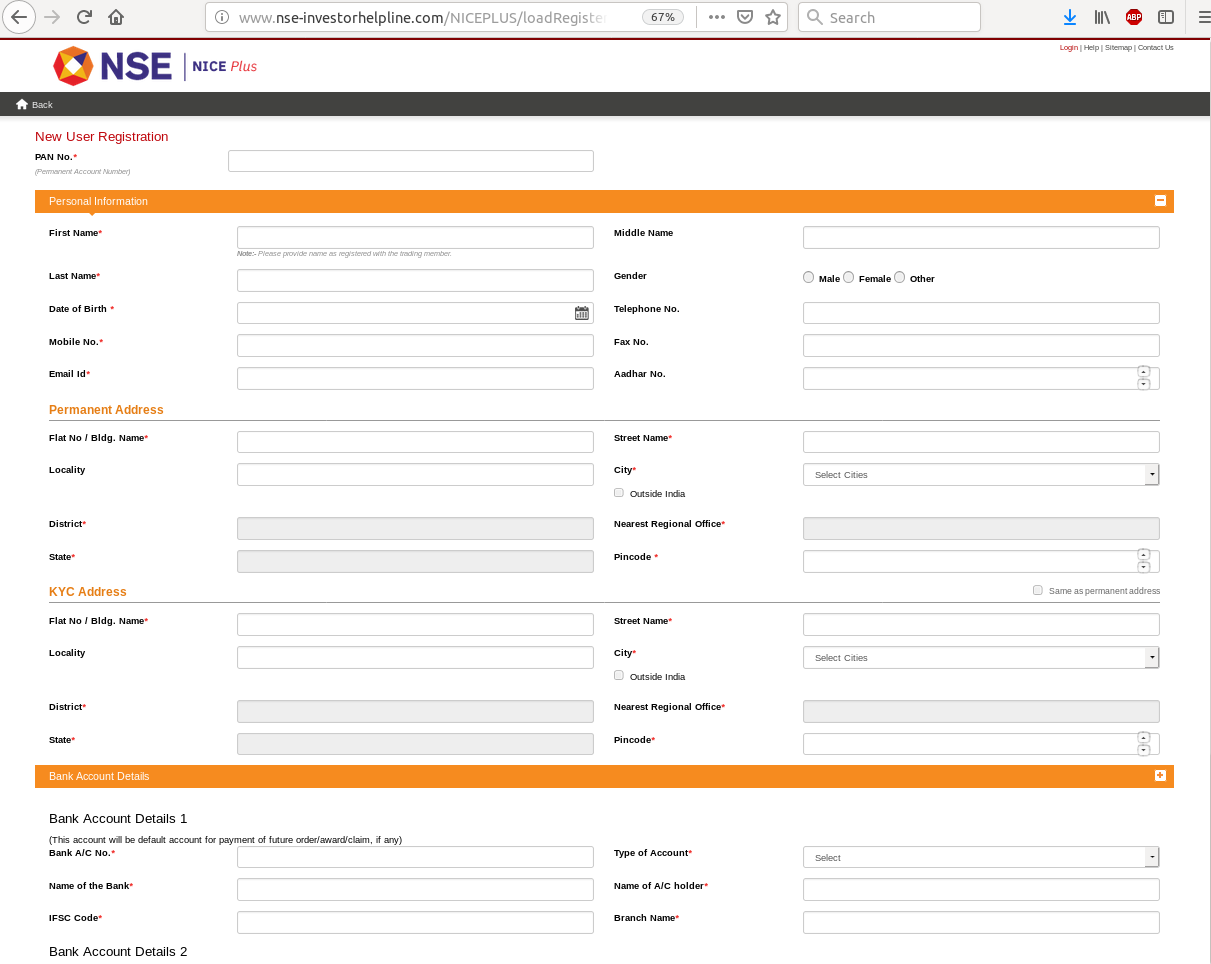Open the Permanent Address Select Cities dropdown
Screen dimensions: 1211x964
click(x=980, y=475)
